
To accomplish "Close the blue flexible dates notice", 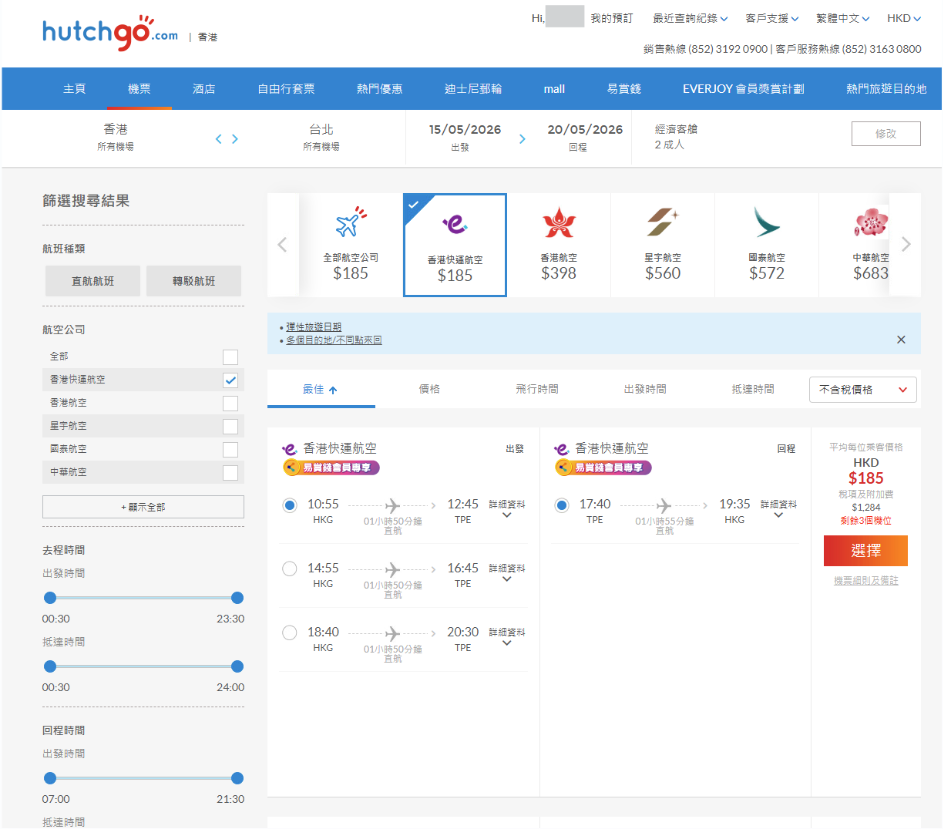I will click(x=901, y=340).
